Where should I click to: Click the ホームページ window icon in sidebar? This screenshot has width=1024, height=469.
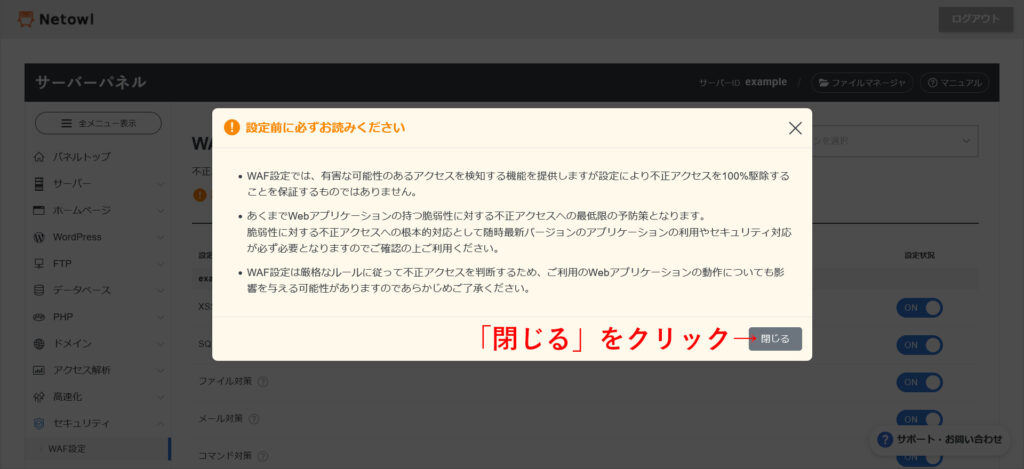pyautogui.click(x=39, y=210)
